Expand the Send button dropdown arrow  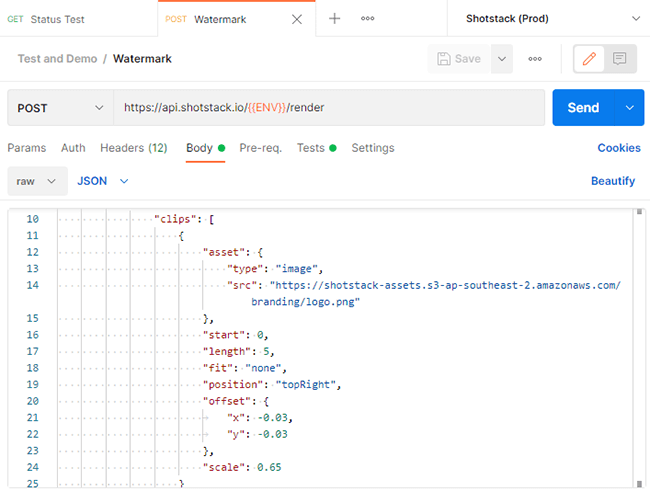(x=629, y=108)
